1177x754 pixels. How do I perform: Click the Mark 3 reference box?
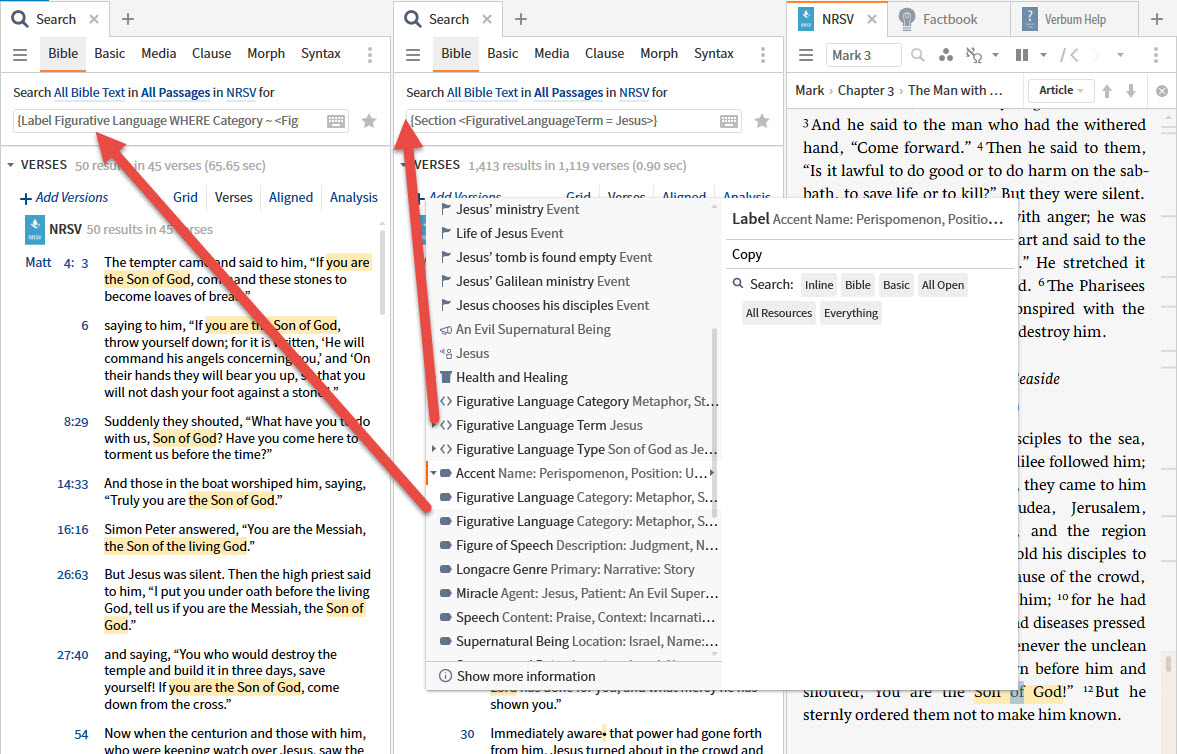pyautogui.click(x=863, y=55)
